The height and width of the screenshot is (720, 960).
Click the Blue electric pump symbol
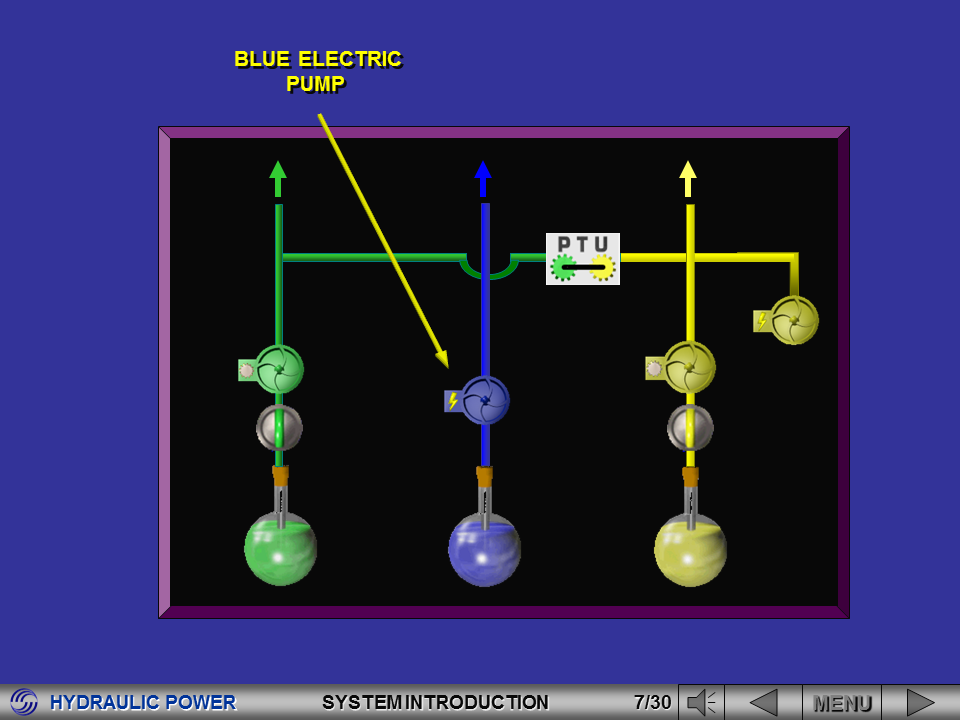point(485,398)
